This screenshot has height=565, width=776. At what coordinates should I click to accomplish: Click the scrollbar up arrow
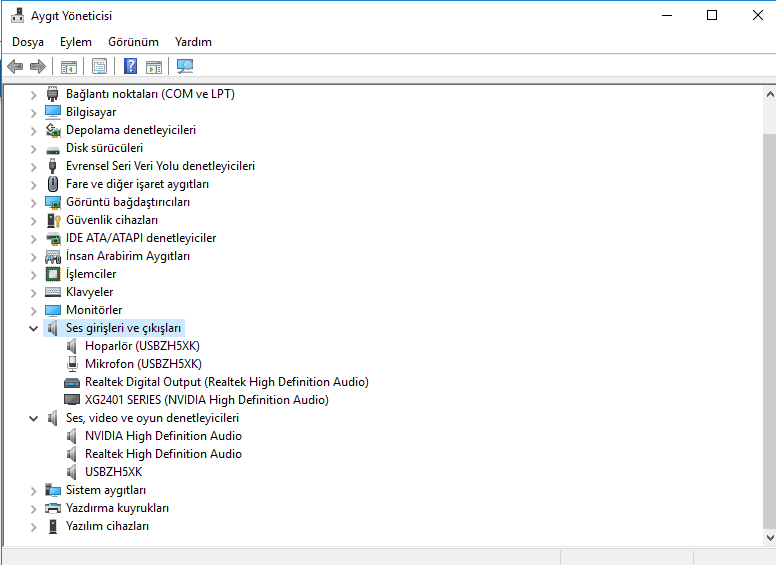770,94
